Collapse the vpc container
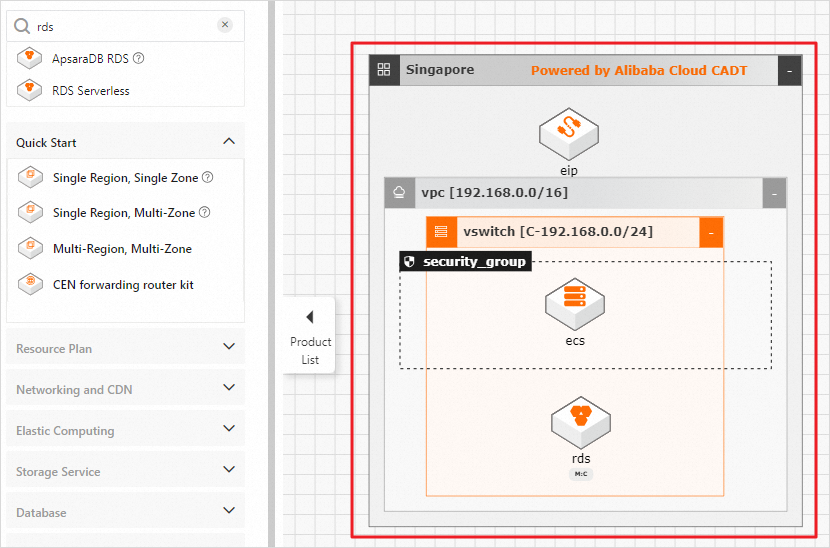The height and width of the screenshot is (548, 830). 774,193
